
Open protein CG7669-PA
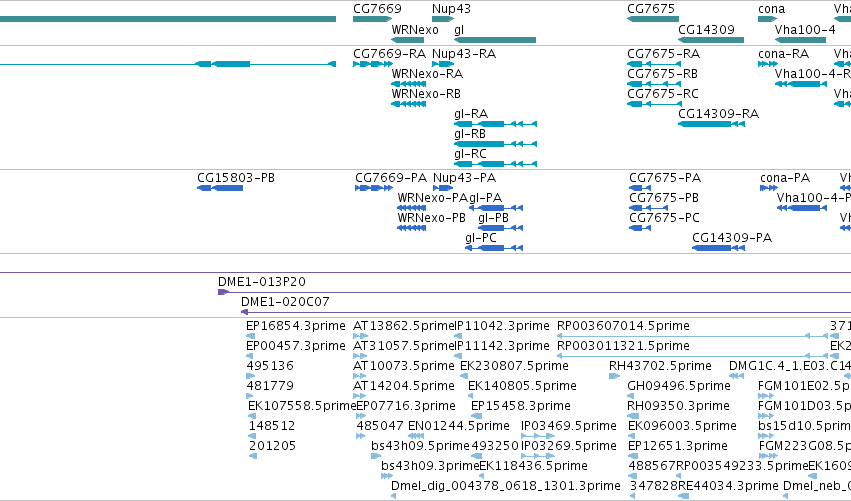[391, 178]
